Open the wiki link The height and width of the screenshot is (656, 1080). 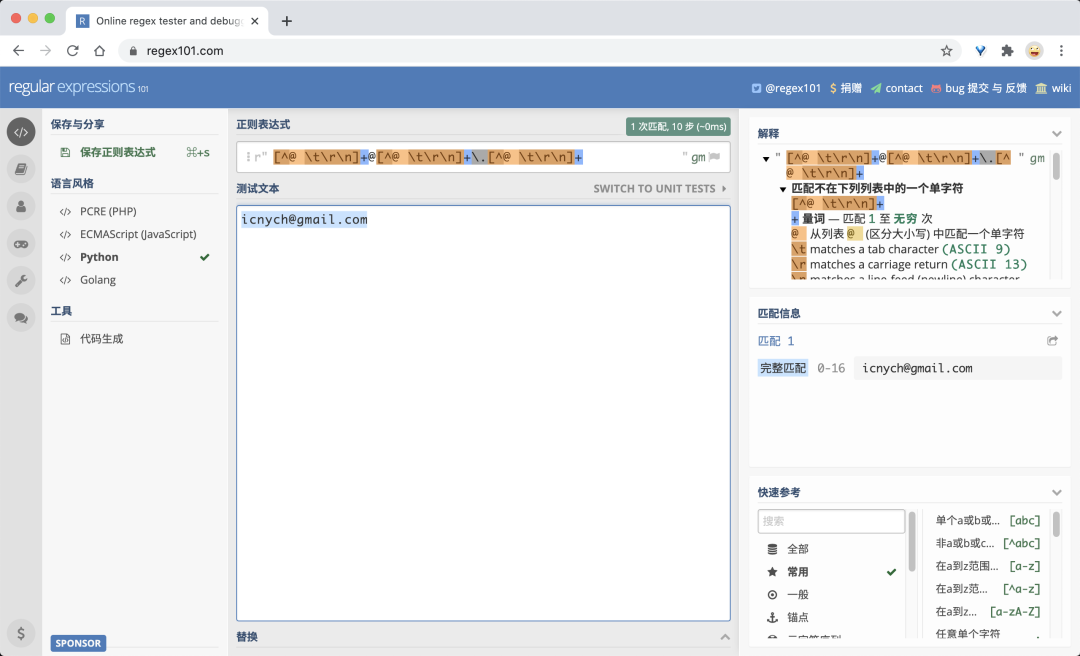click(x=1053, y=88)
